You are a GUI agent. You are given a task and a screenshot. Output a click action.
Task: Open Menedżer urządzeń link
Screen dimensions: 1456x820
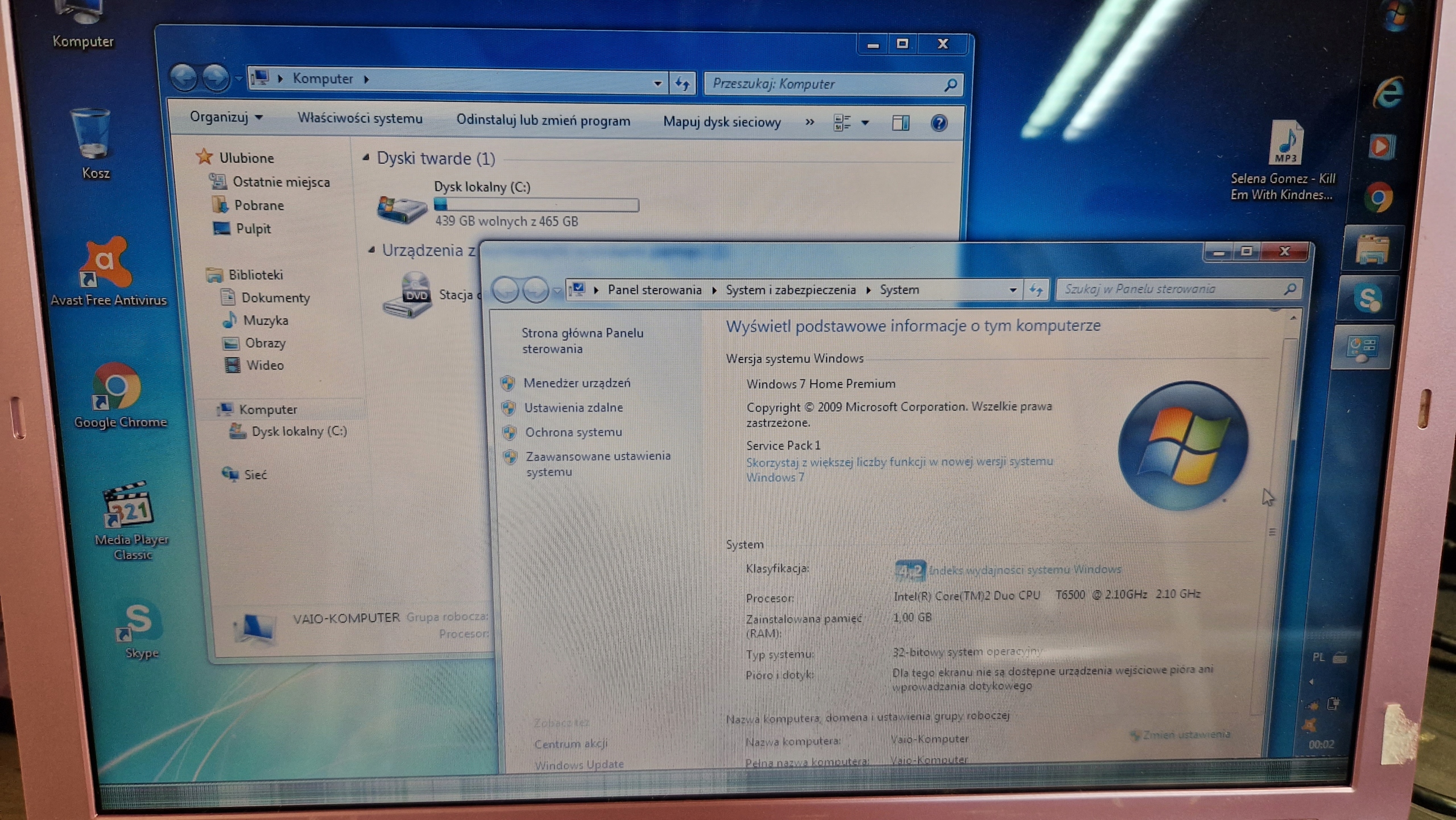(x=576, y=383)
